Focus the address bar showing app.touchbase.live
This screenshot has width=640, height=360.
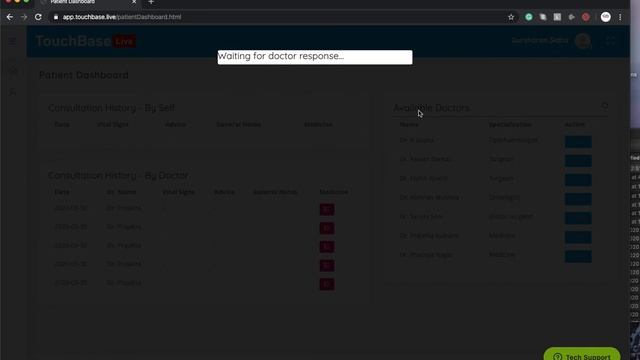[278, 17]
